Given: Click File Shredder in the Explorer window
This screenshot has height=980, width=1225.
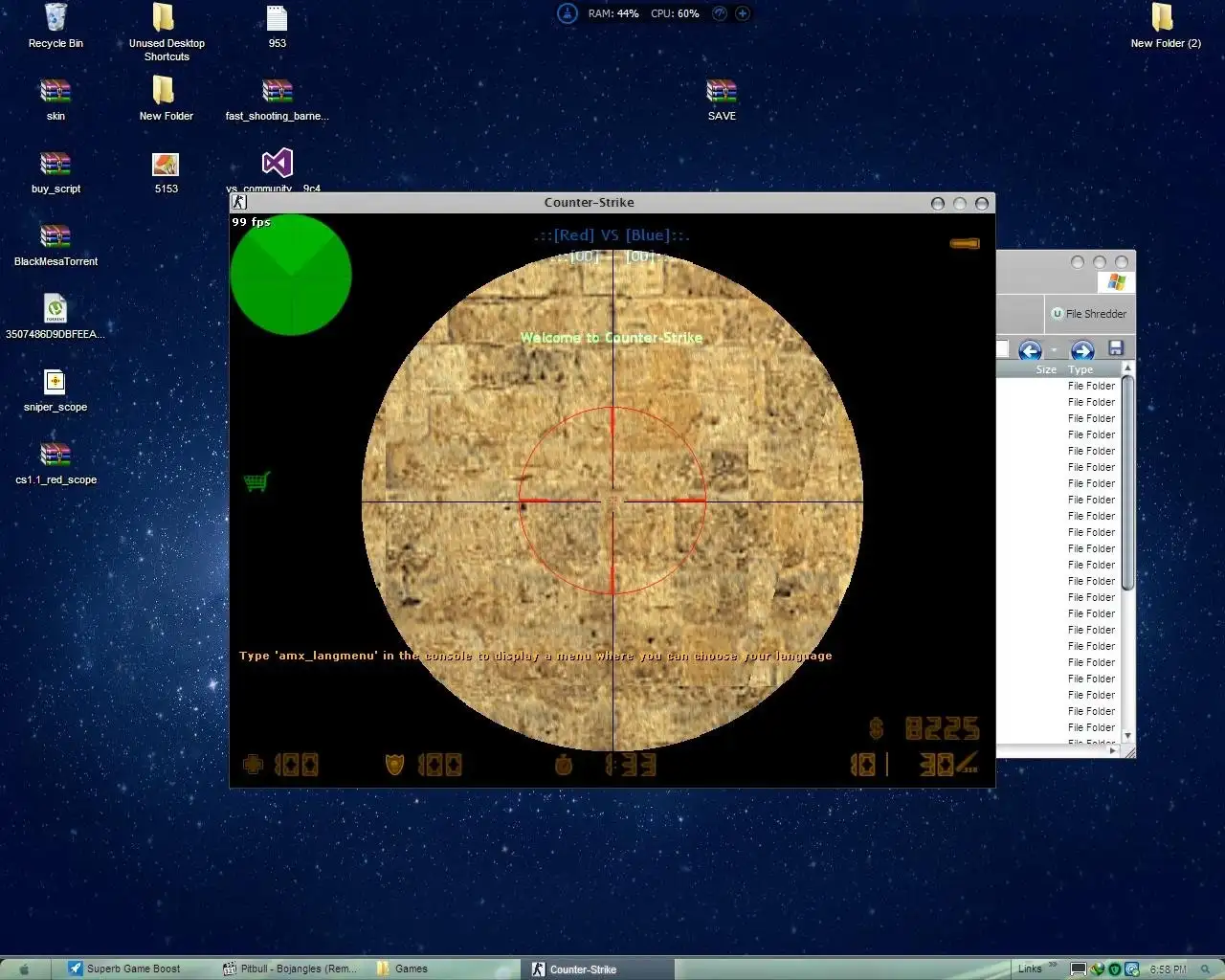Looking at the screenshot, I should point(1089,314).
